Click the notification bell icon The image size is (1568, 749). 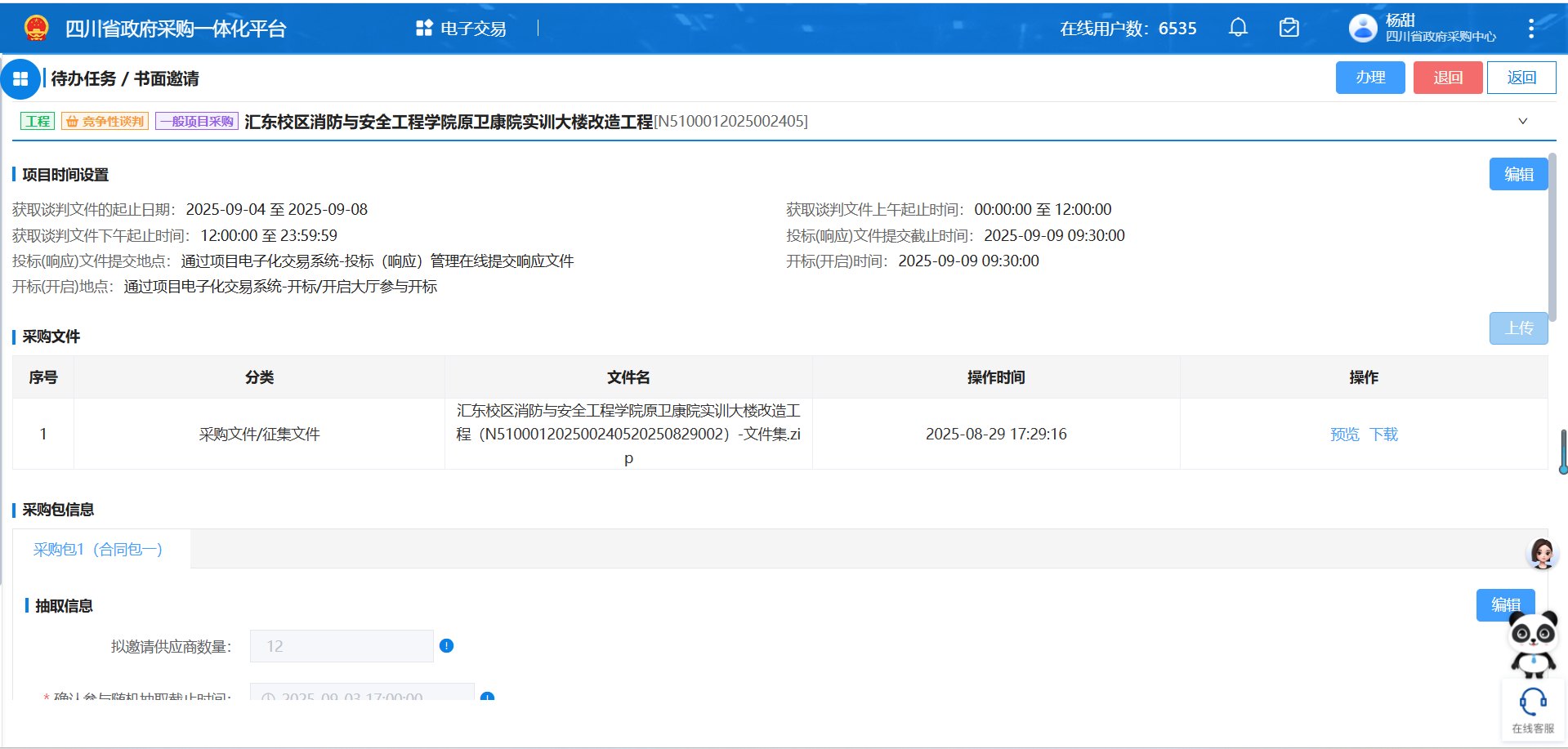[x=1238, y=28]
